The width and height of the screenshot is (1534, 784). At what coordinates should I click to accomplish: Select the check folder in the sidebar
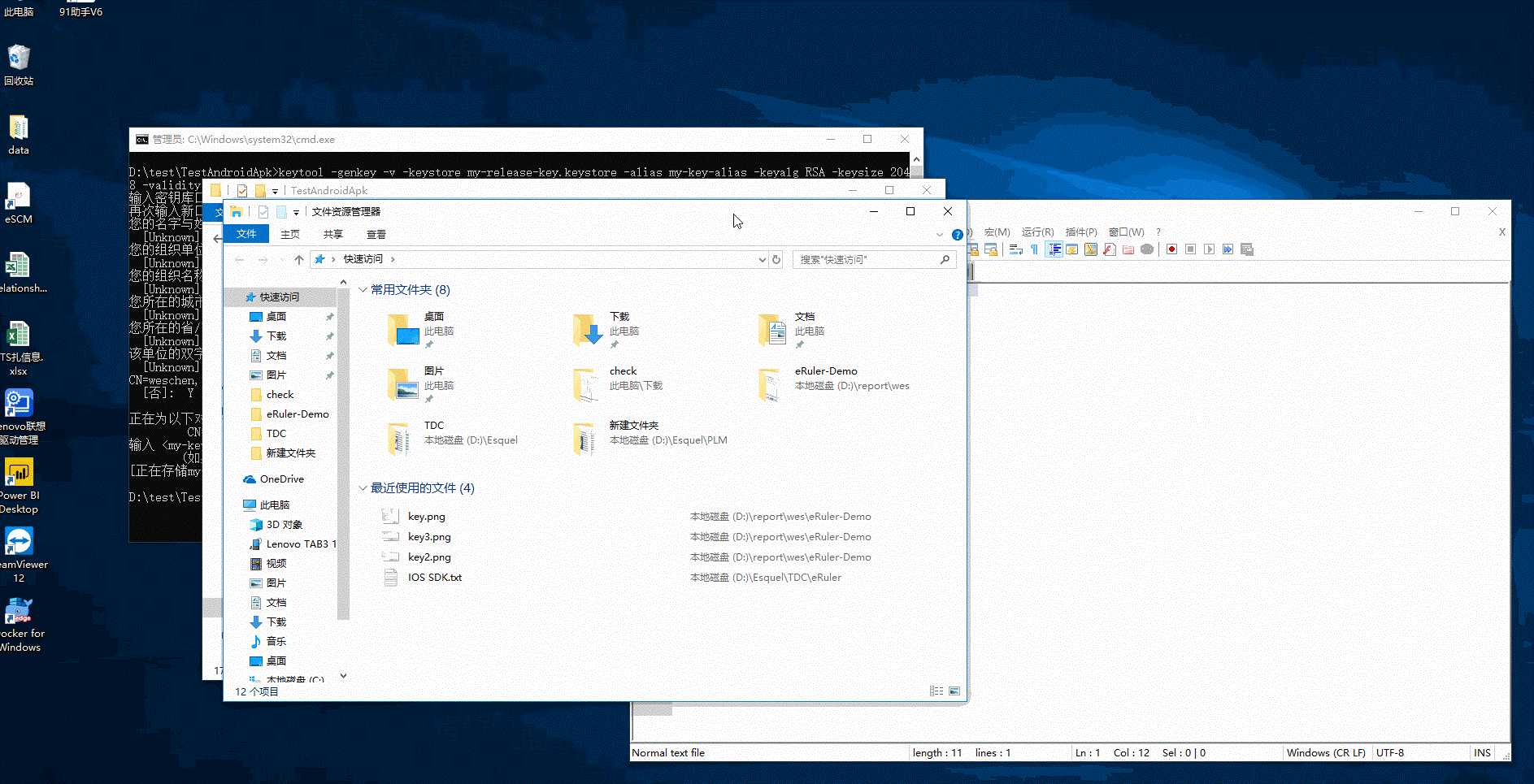[280, 394]
